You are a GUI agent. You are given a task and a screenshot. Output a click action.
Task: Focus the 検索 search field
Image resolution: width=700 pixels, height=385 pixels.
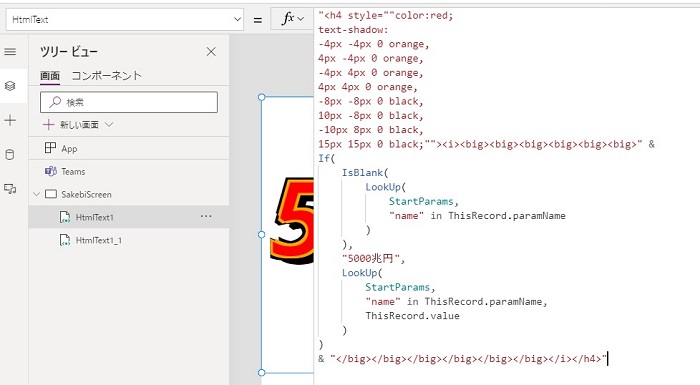[129, 102]
